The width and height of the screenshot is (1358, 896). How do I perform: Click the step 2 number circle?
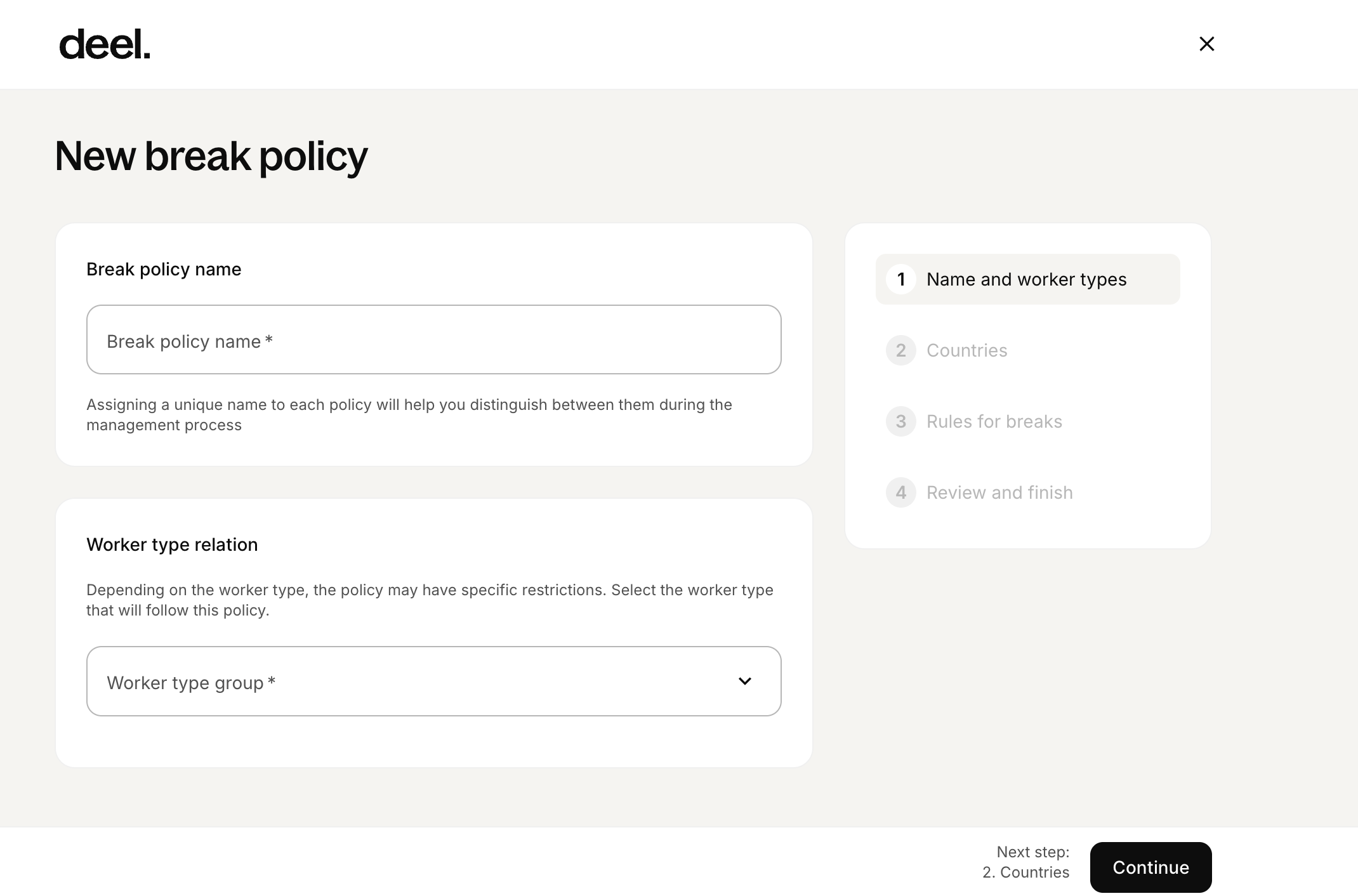[x=900, y=350]
